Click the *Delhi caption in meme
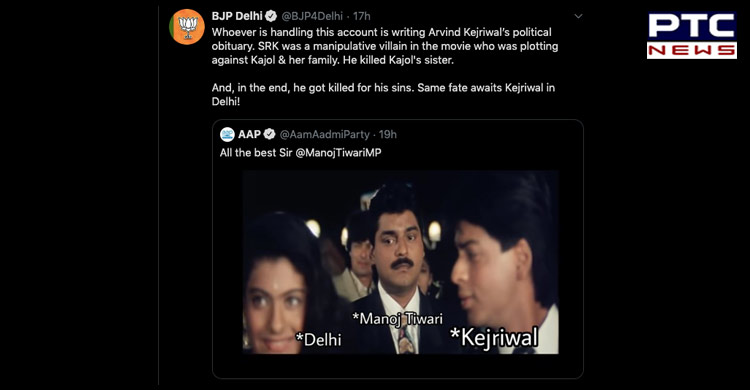750x390 pixels. pos(319,339)
